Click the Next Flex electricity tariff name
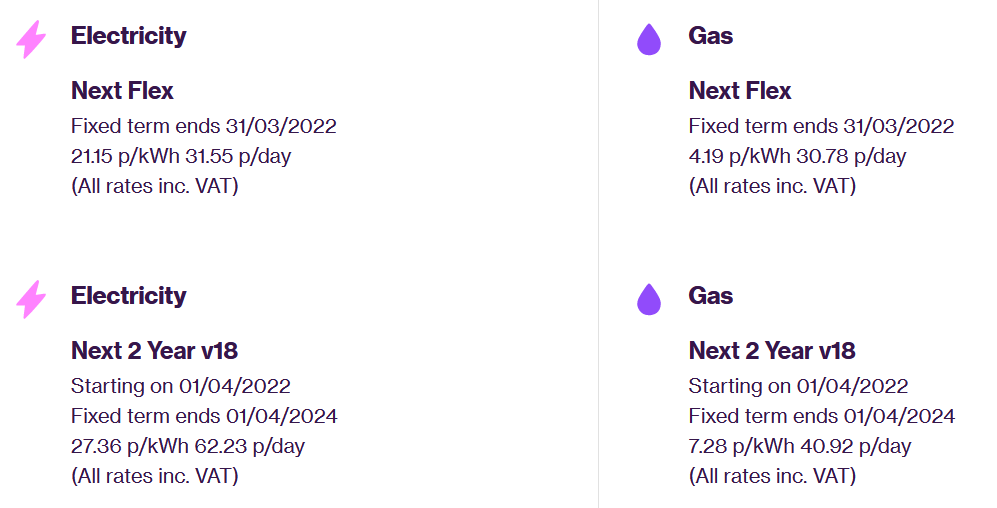 [x=122, y=91]
